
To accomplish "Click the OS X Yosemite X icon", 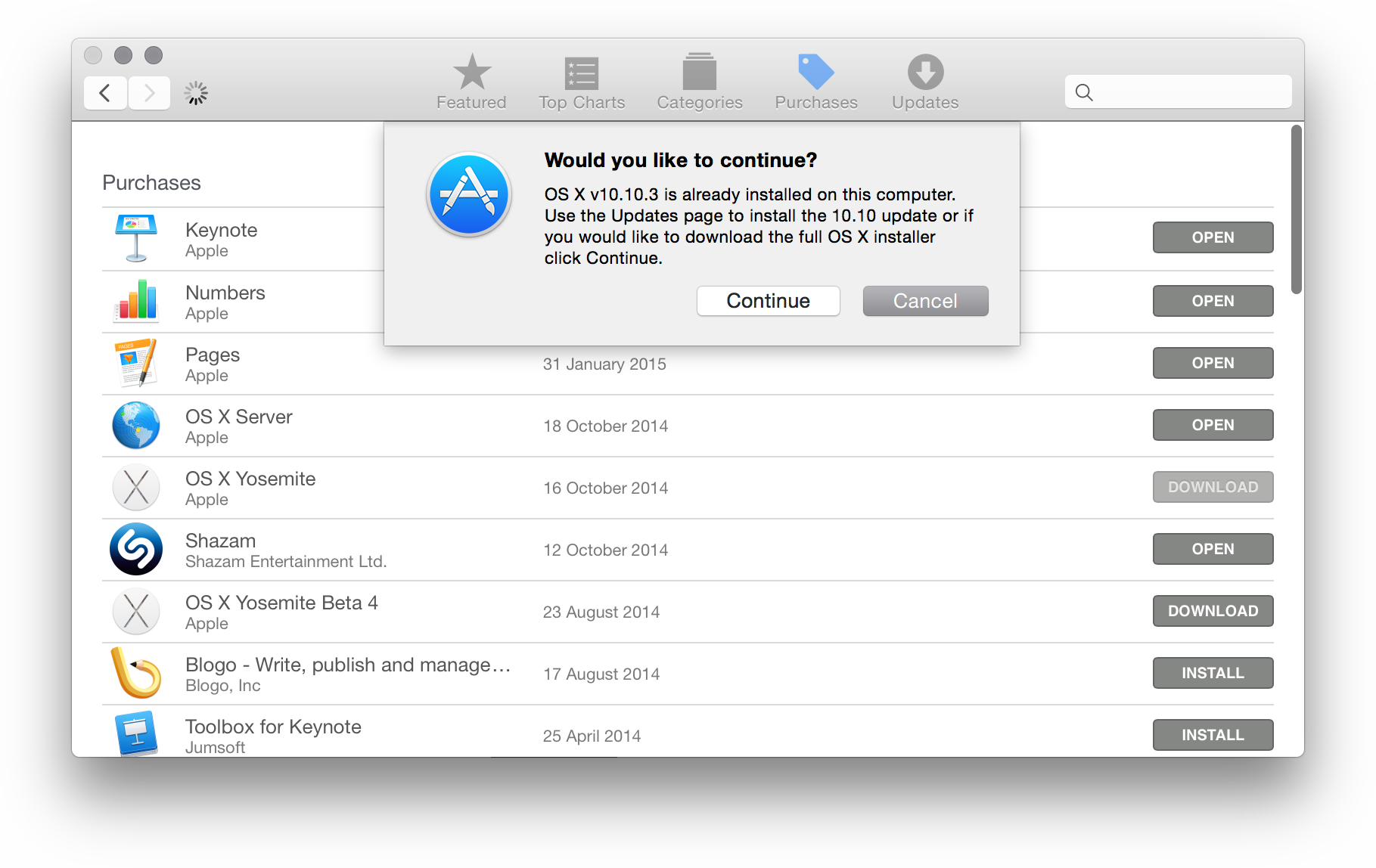I will click(136, 487).
